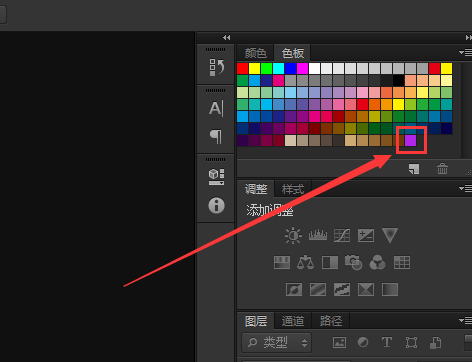Viewport: 472px width, 362px height.
Task: Toggle the pixel layer filter
Action: coord(339,342)
